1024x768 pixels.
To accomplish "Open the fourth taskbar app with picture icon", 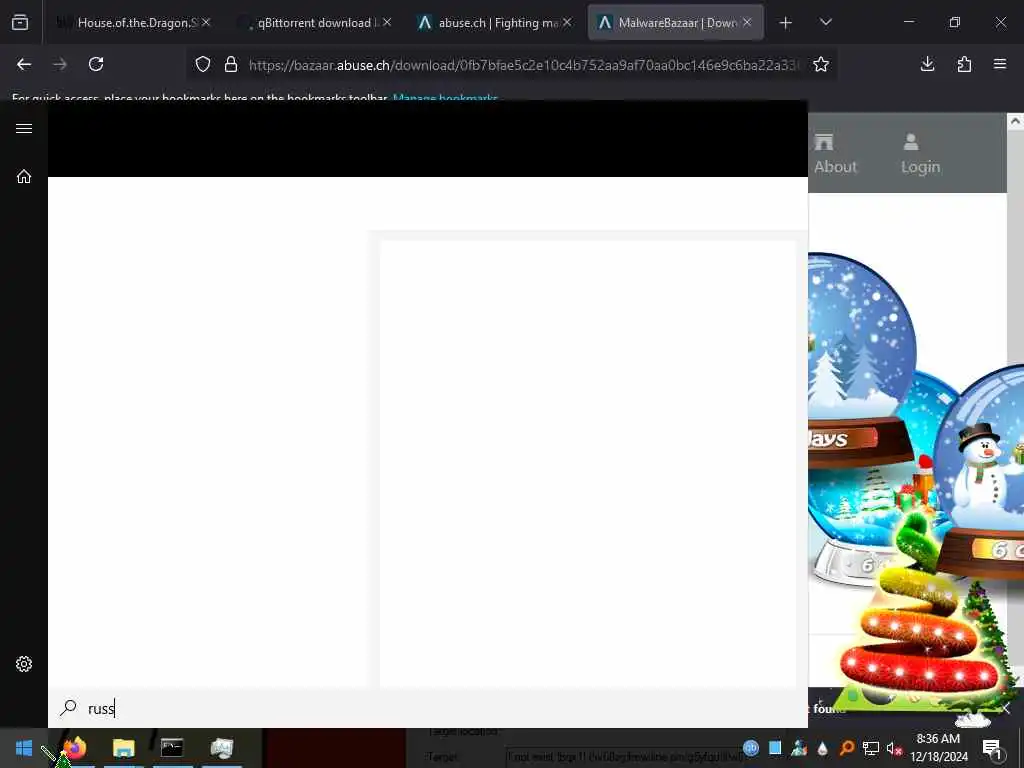I will 221,748.
